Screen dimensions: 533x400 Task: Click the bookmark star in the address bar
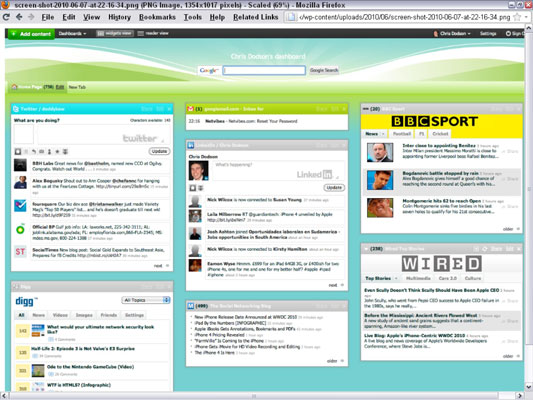[517, 17]
